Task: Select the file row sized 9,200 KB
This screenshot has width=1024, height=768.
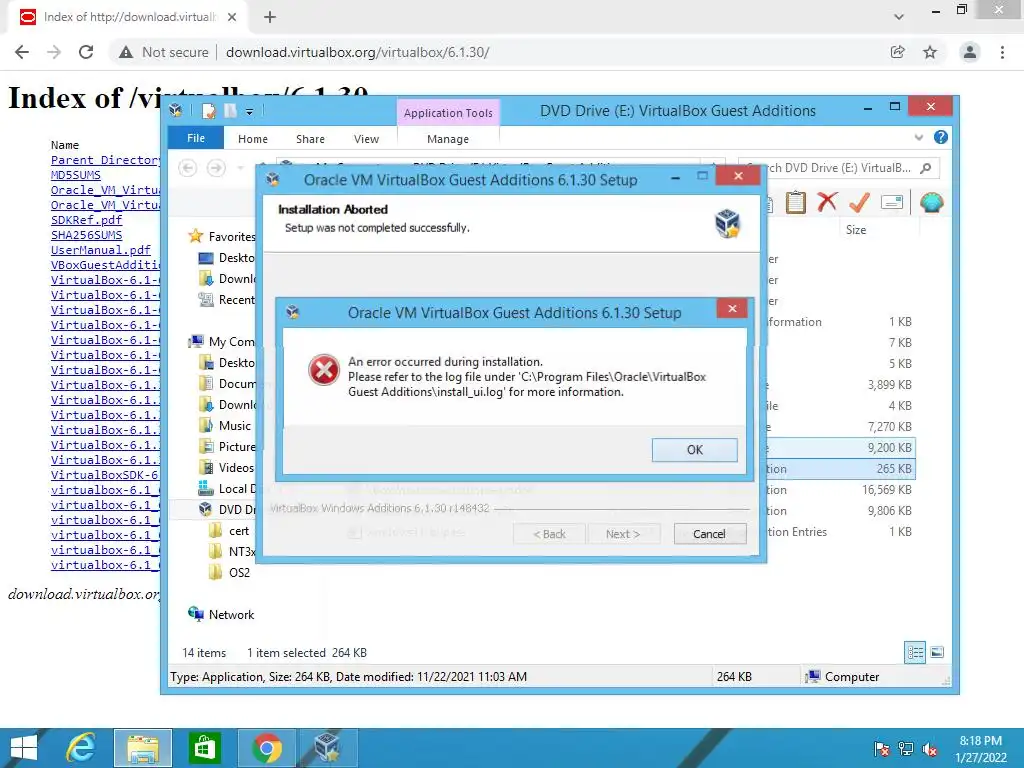Action: coord(839,447)
